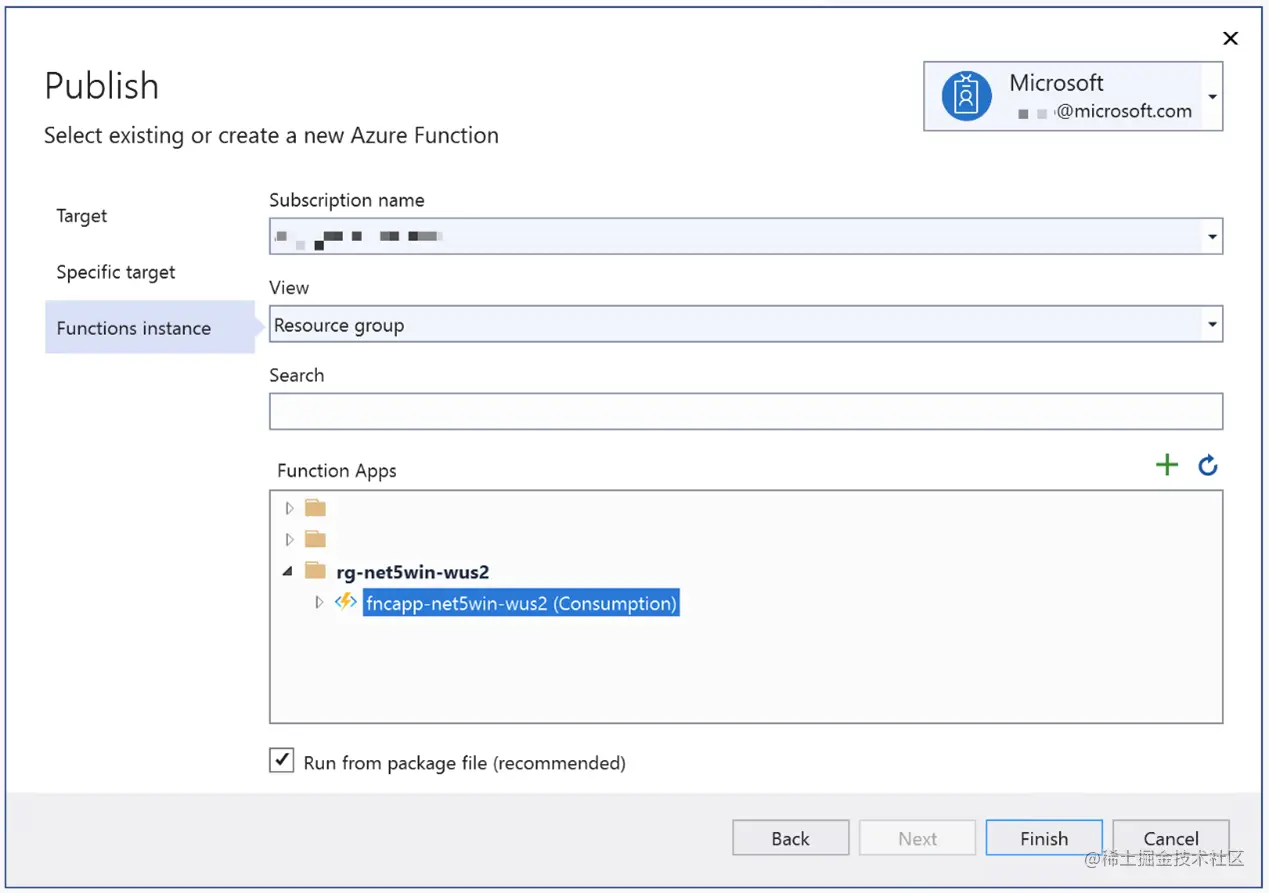The image size is (1269, 893).
Task: Click the second unnamed folder icon
Action: click(x=316, y=540)
